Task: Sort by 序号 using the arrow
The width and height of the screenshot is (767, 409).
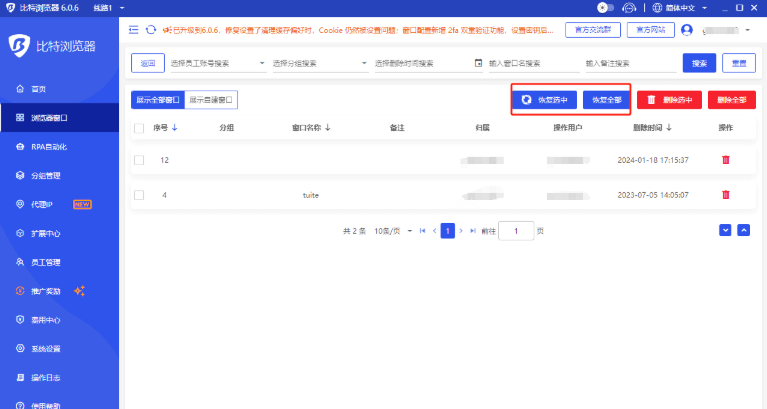Action: 175,128
